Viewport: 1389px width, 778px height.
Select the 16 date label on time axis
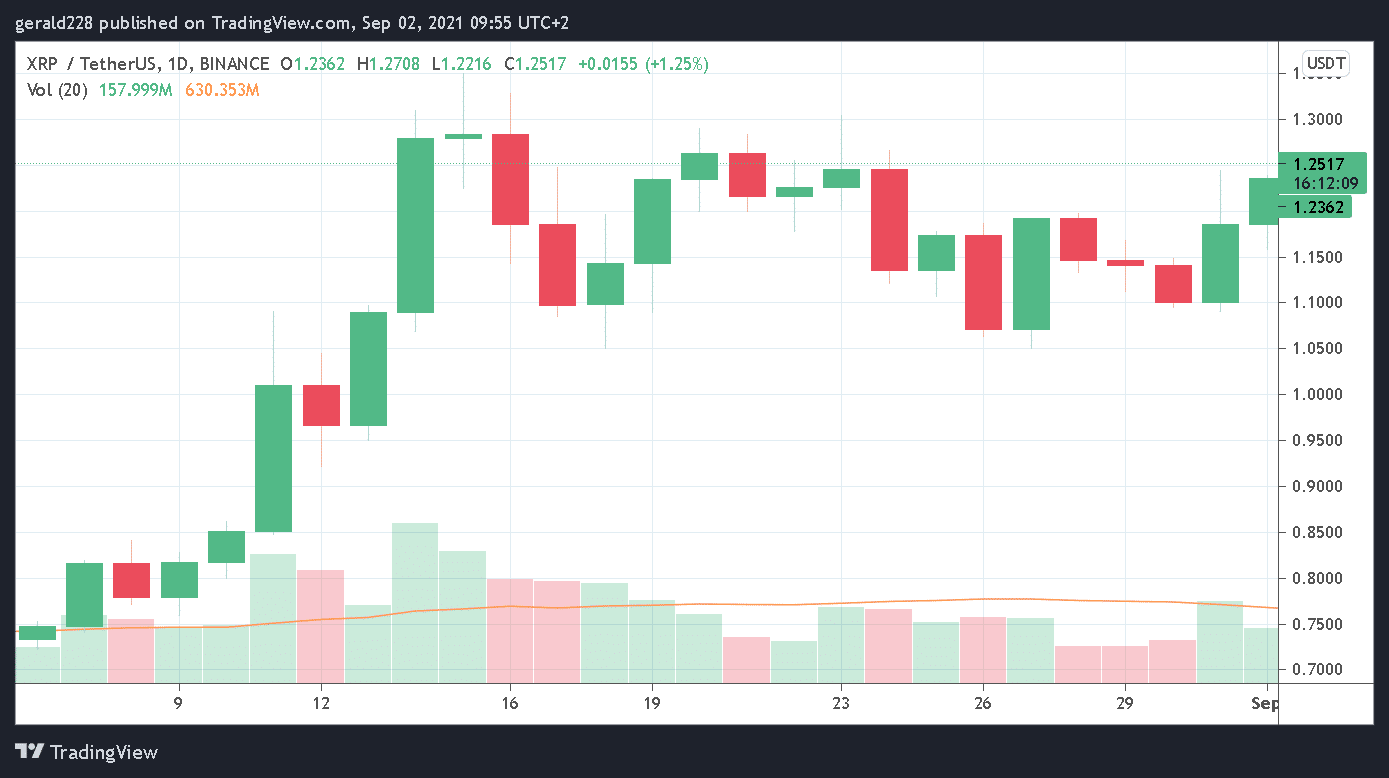click(510, 703)
